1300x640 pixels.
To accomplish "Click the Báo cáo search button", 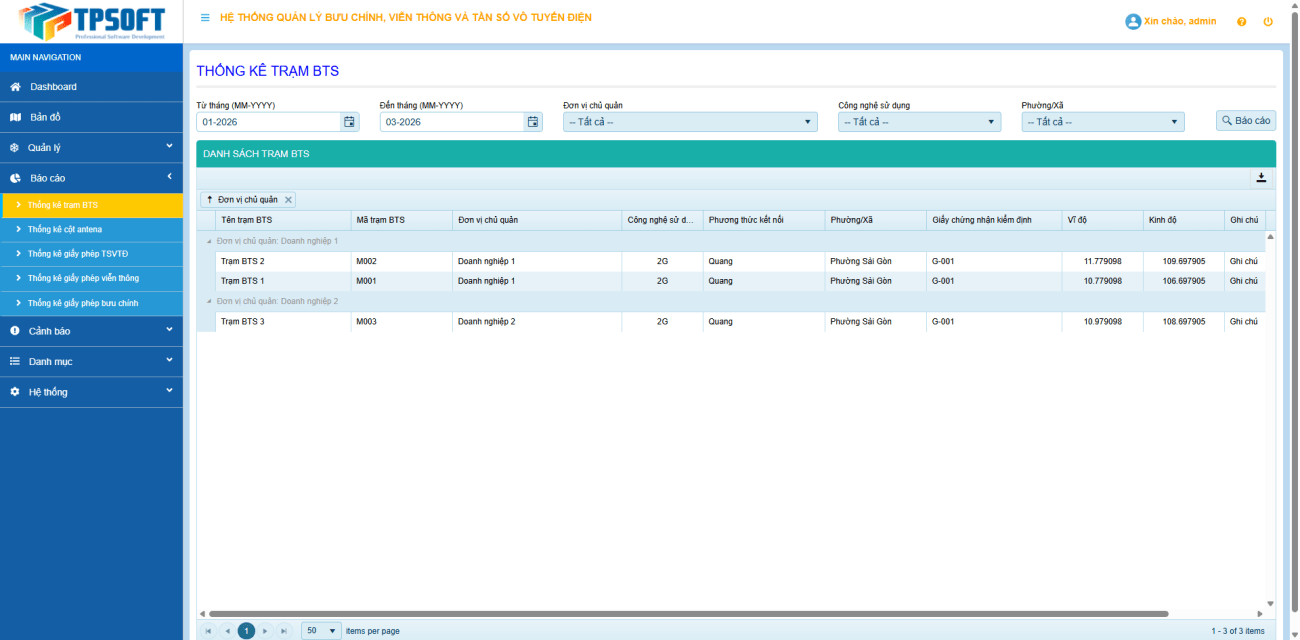I will 1245,120.
